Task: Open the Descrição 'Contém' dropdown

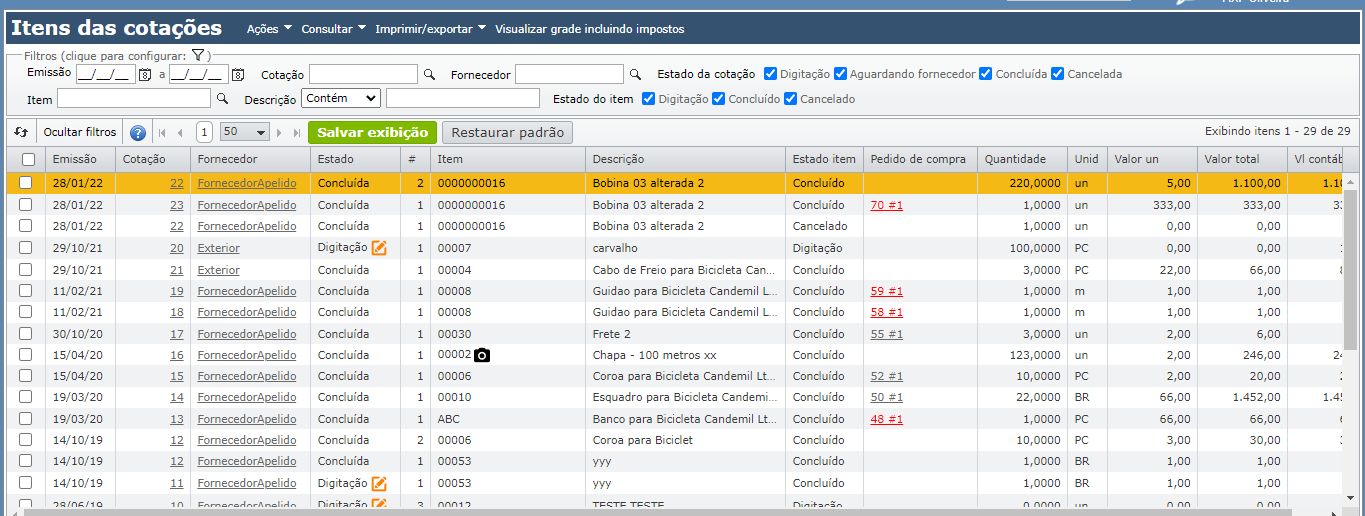Action: click(341, 98)
